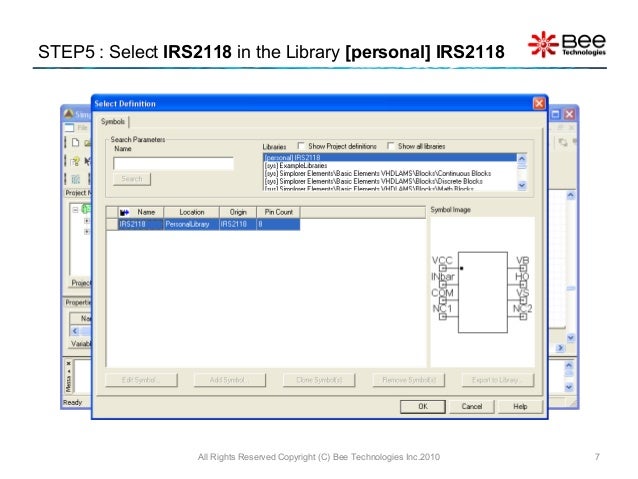
Task: Select the Continuous Blocks library entry
Action: (390, 173)
